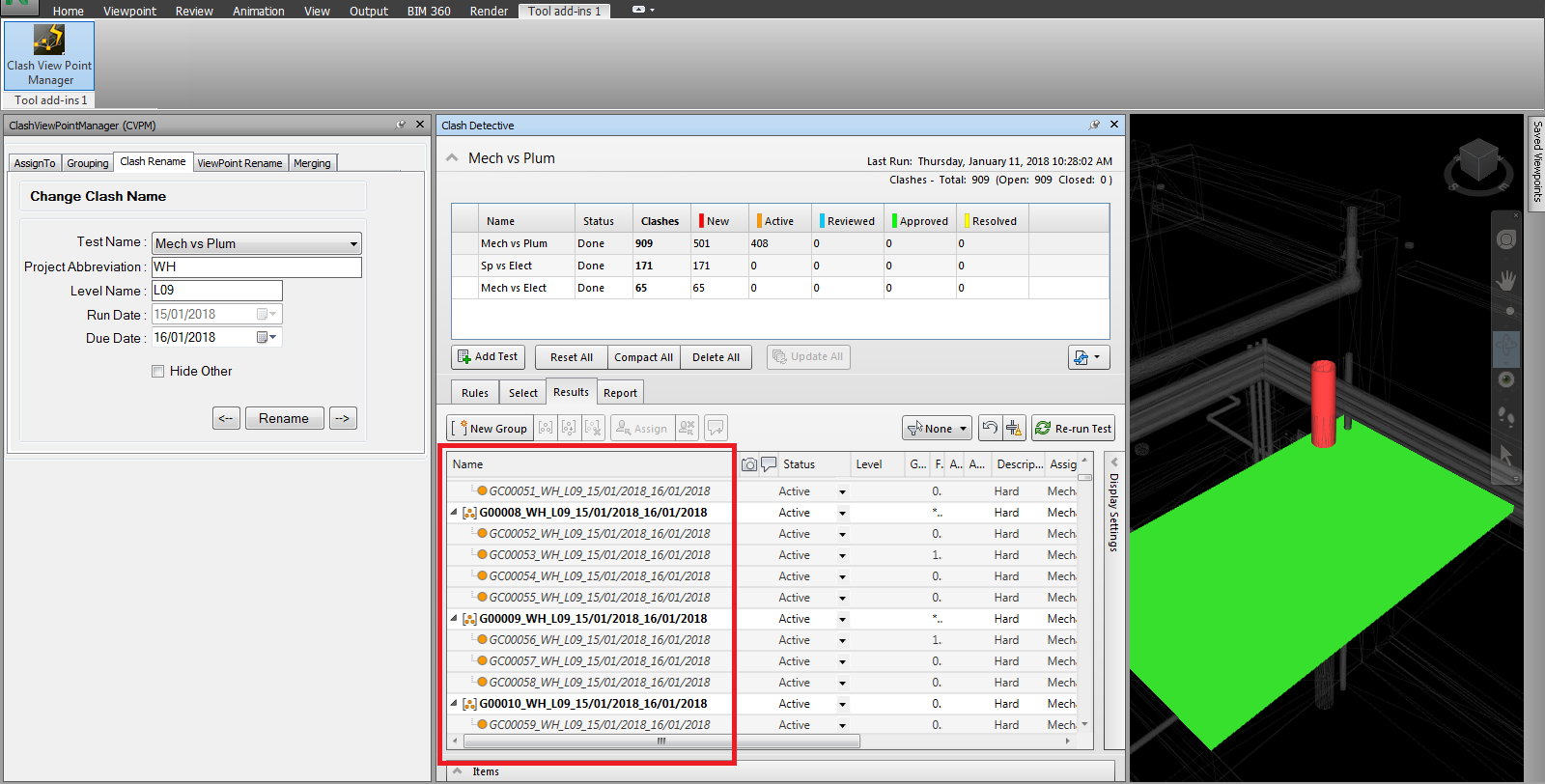Click the Add Test button

488,357
